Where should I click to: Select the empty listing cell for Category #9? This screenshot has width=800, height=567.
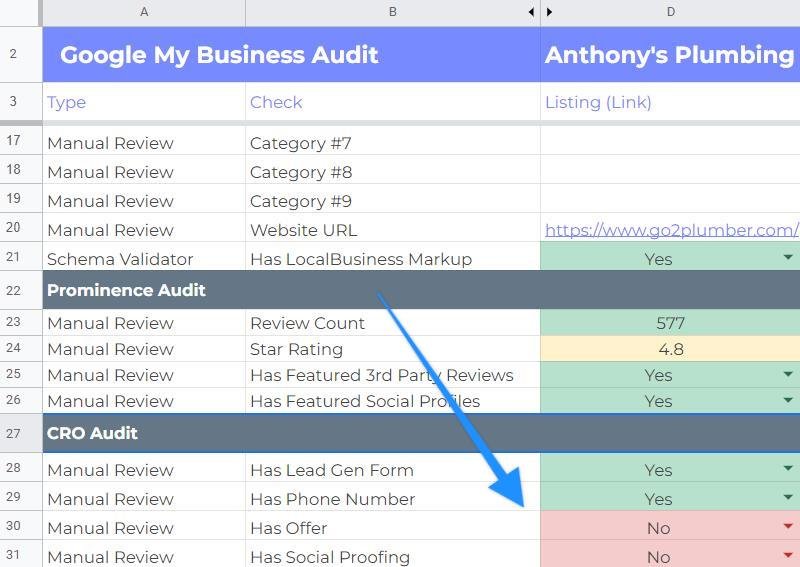pos(670,199)
